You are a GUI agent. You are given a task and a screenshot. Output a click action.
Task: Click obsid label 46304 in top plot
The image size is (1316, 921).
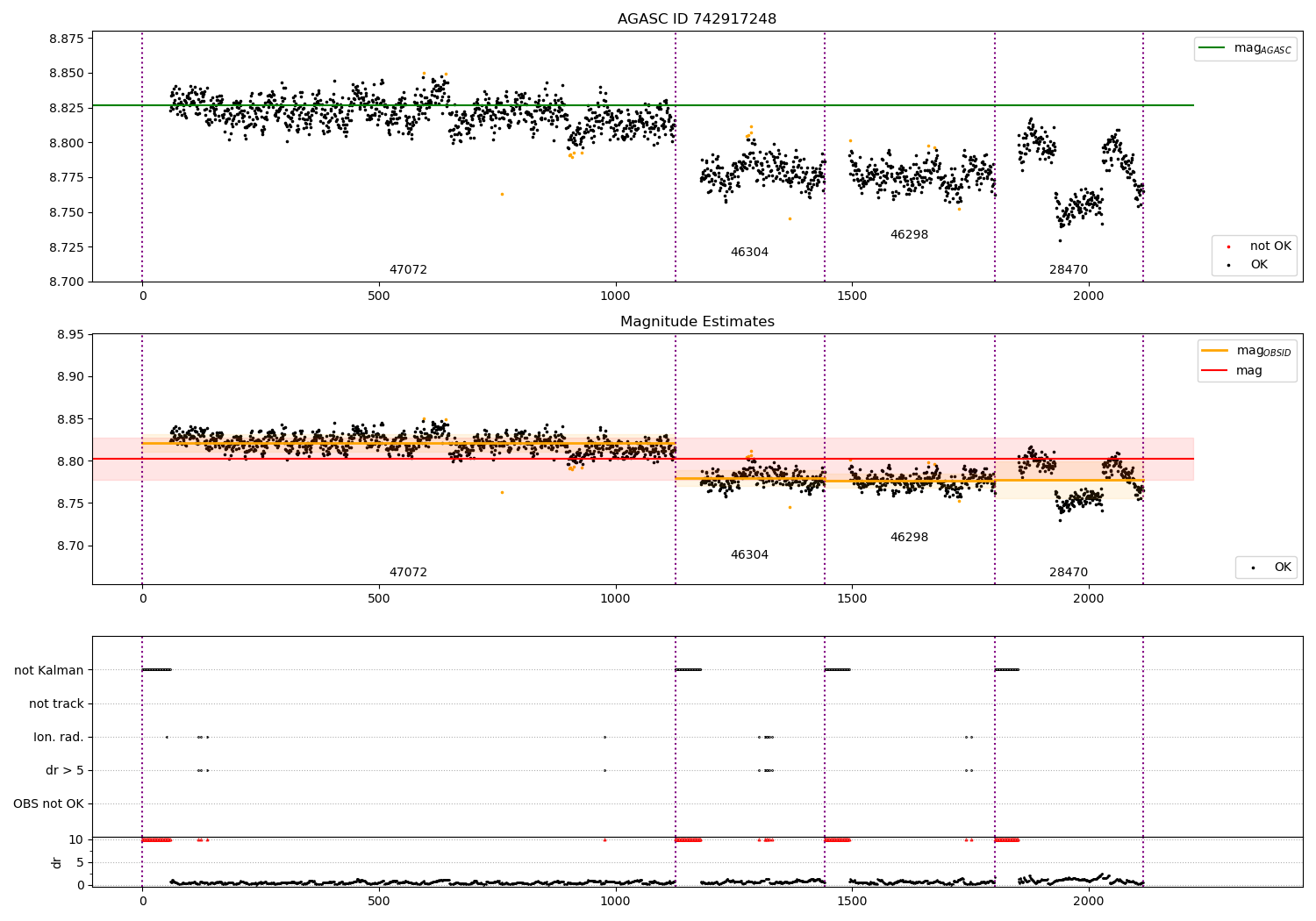tap(749, 253)
